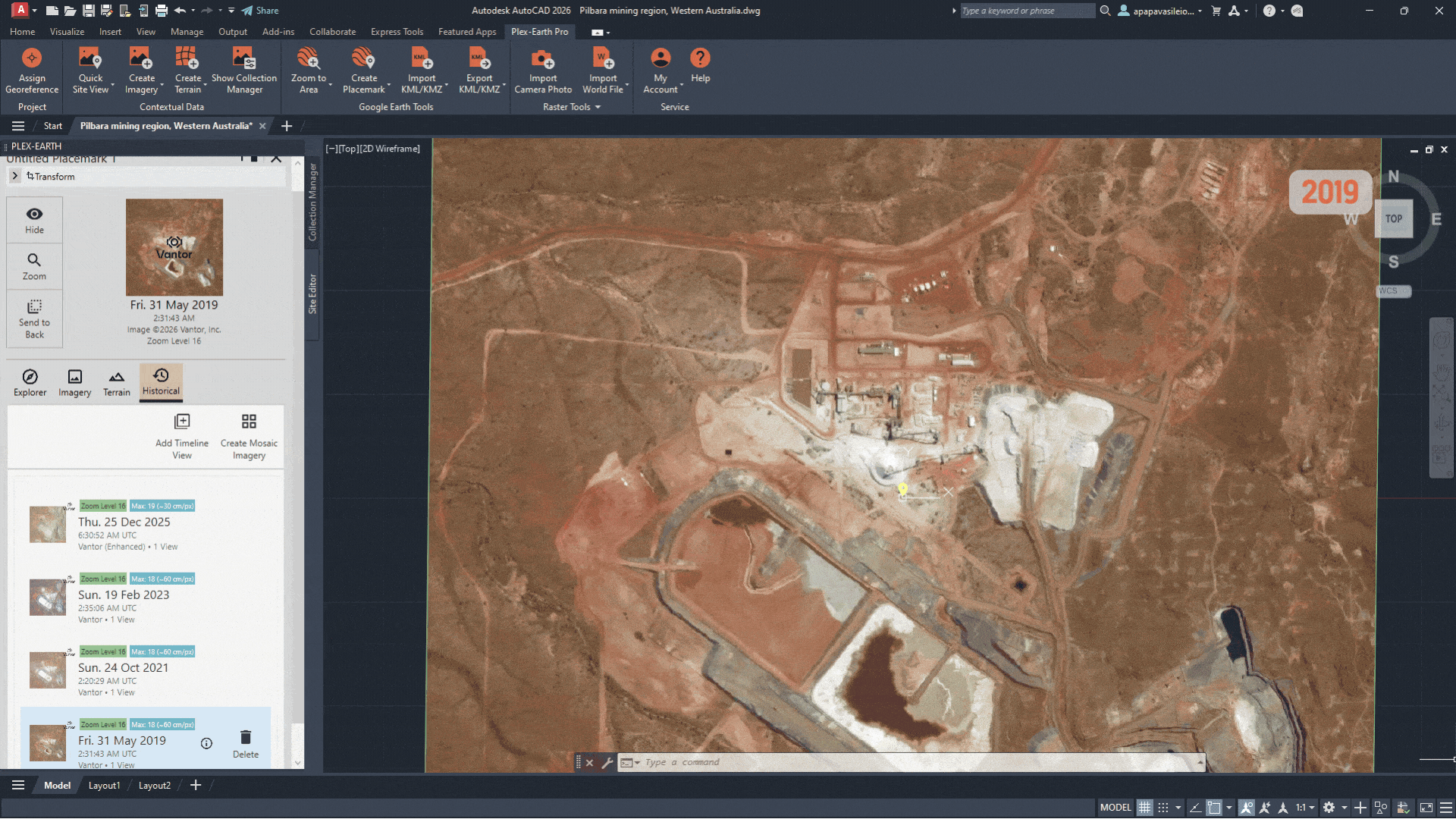Click Add Timeline View icon
1456x819 pixels.
coord(182,422)
